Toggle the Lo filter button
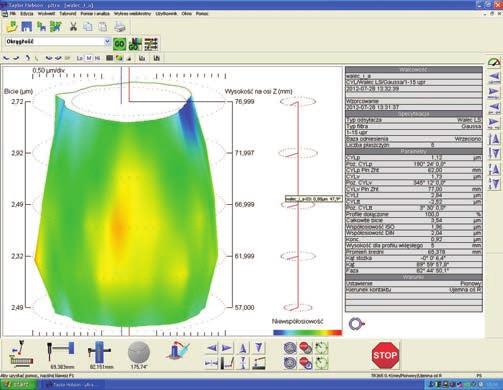This screenshot has height=390, width=503. click(x=79, y=58)
